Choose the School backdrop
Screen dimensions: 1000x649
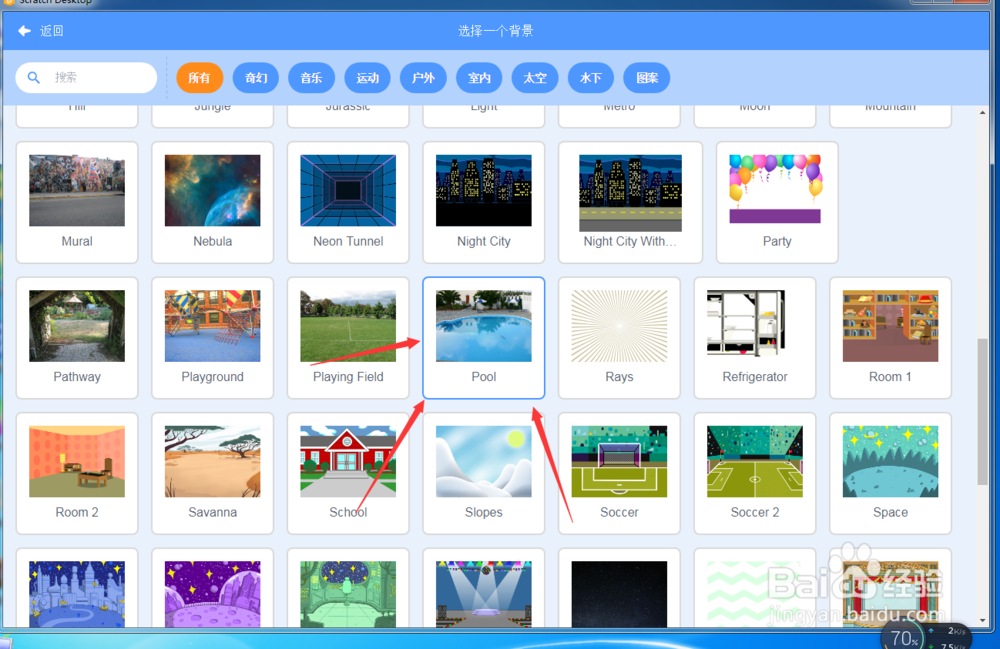coord(348,473)
